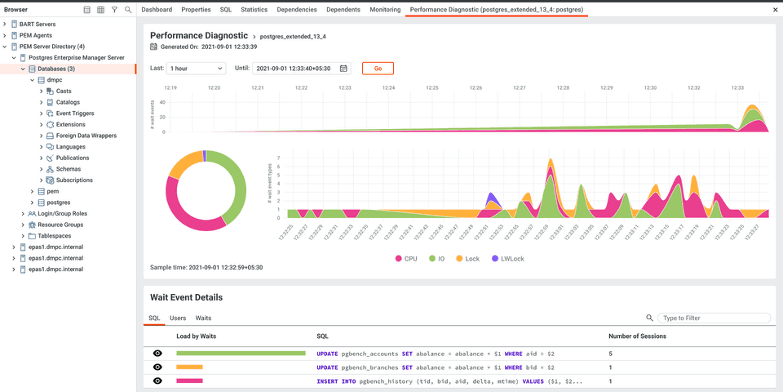Click the Foreign Data Wrappers node icon

click(50, 136)
